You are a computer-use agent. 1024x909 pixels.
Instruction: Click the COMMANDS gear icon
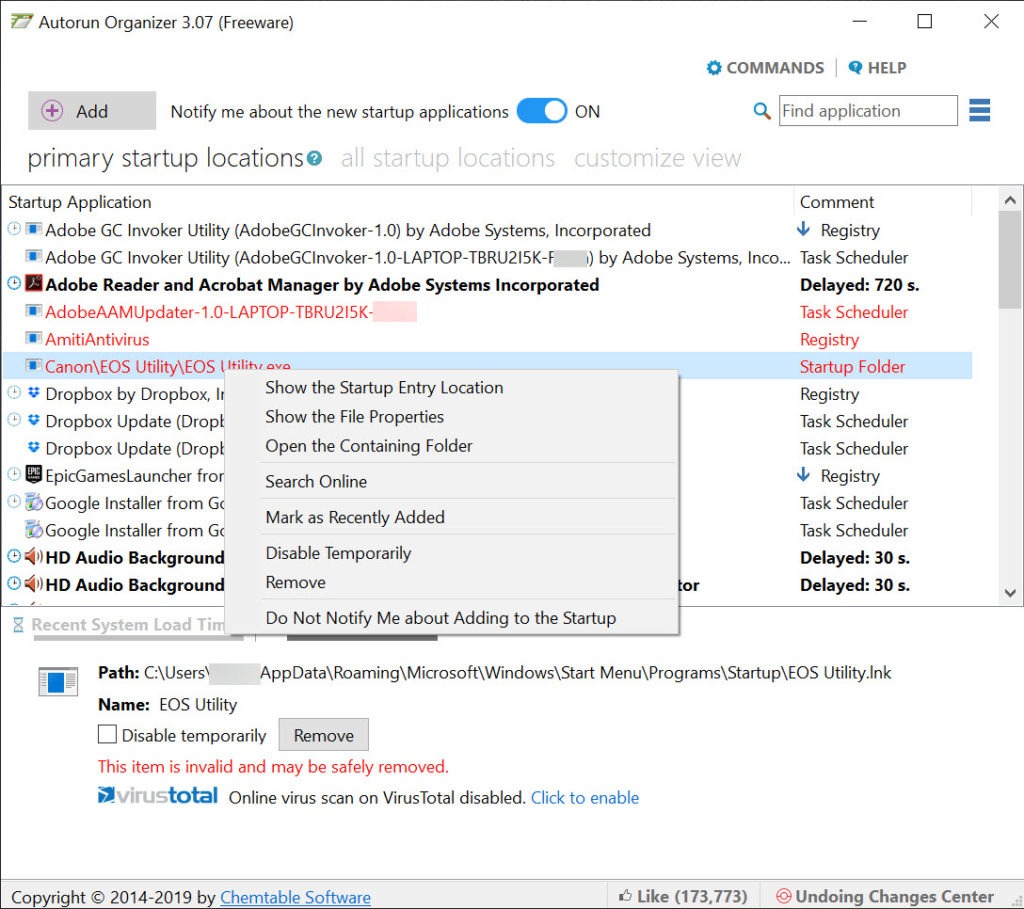714,68
